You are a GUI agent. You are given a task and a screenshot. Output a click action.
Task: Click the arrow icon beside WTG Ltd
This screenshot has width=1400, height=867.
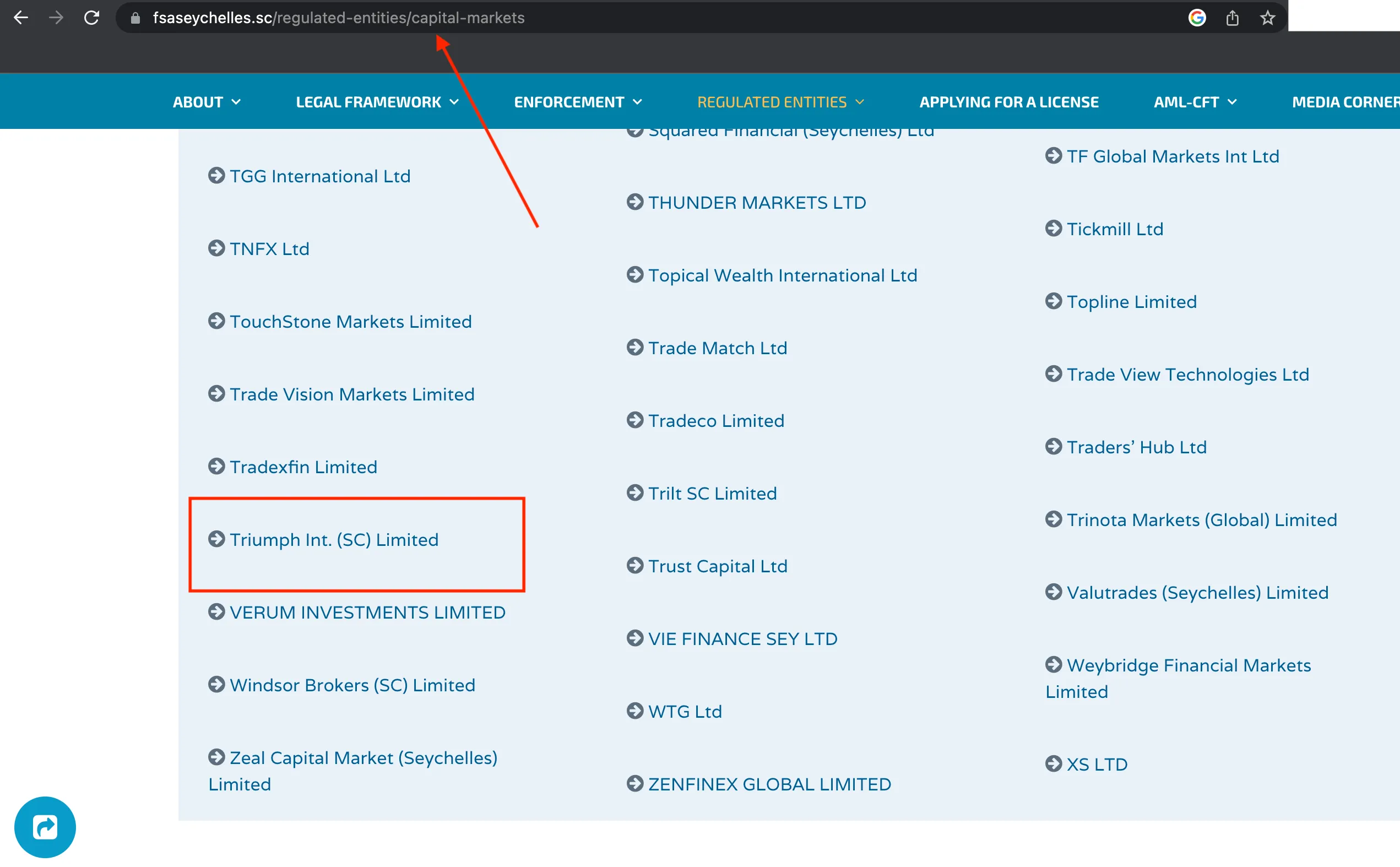634,711
